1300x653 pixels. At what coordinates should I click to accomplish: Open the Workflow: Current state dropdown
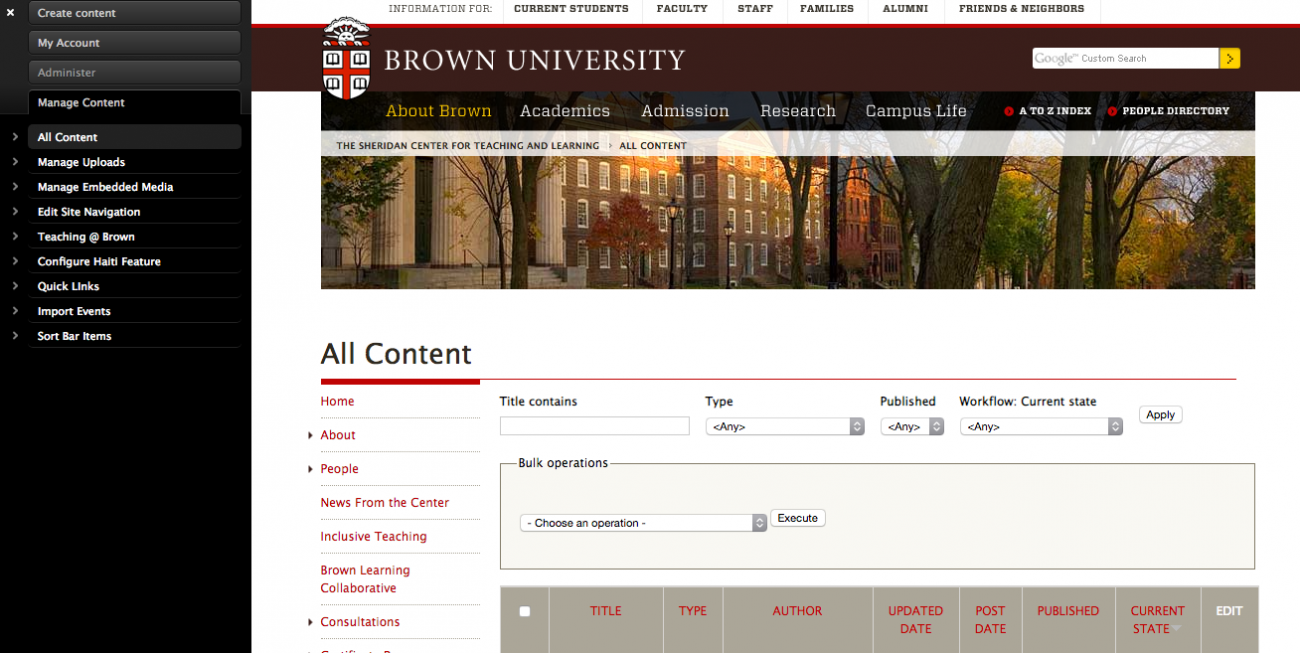pos(1041,426)
